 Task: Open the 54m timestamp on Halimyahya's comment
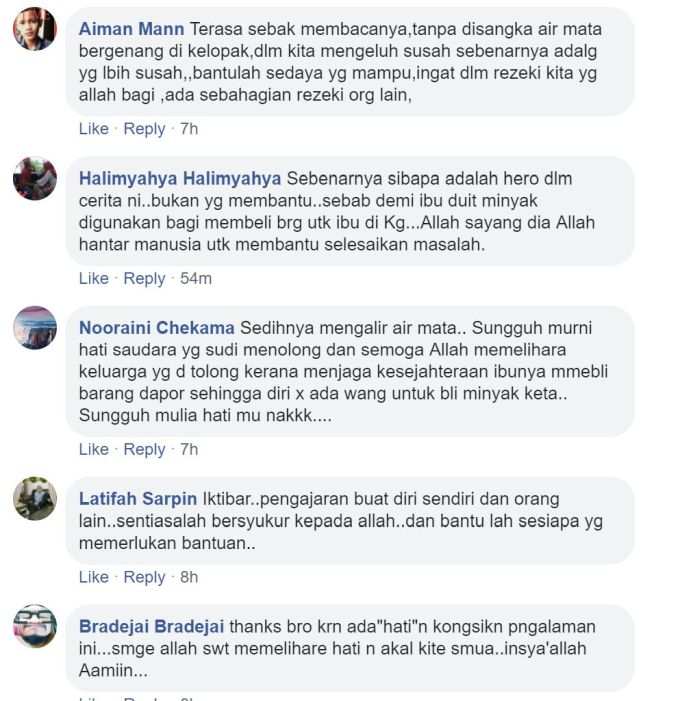click(196, 279)
